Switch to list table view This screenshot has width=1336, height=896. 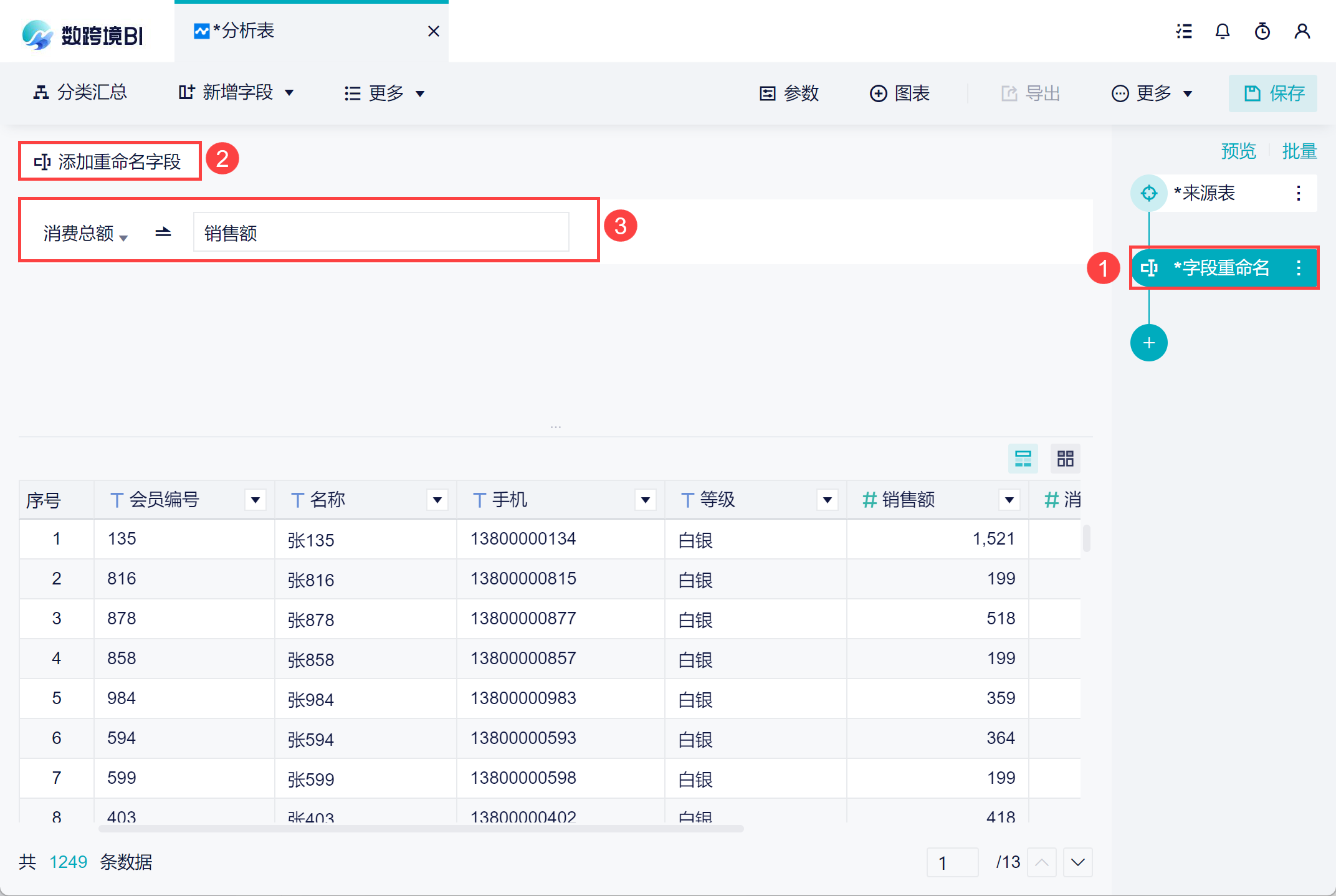coord(1023,459)
